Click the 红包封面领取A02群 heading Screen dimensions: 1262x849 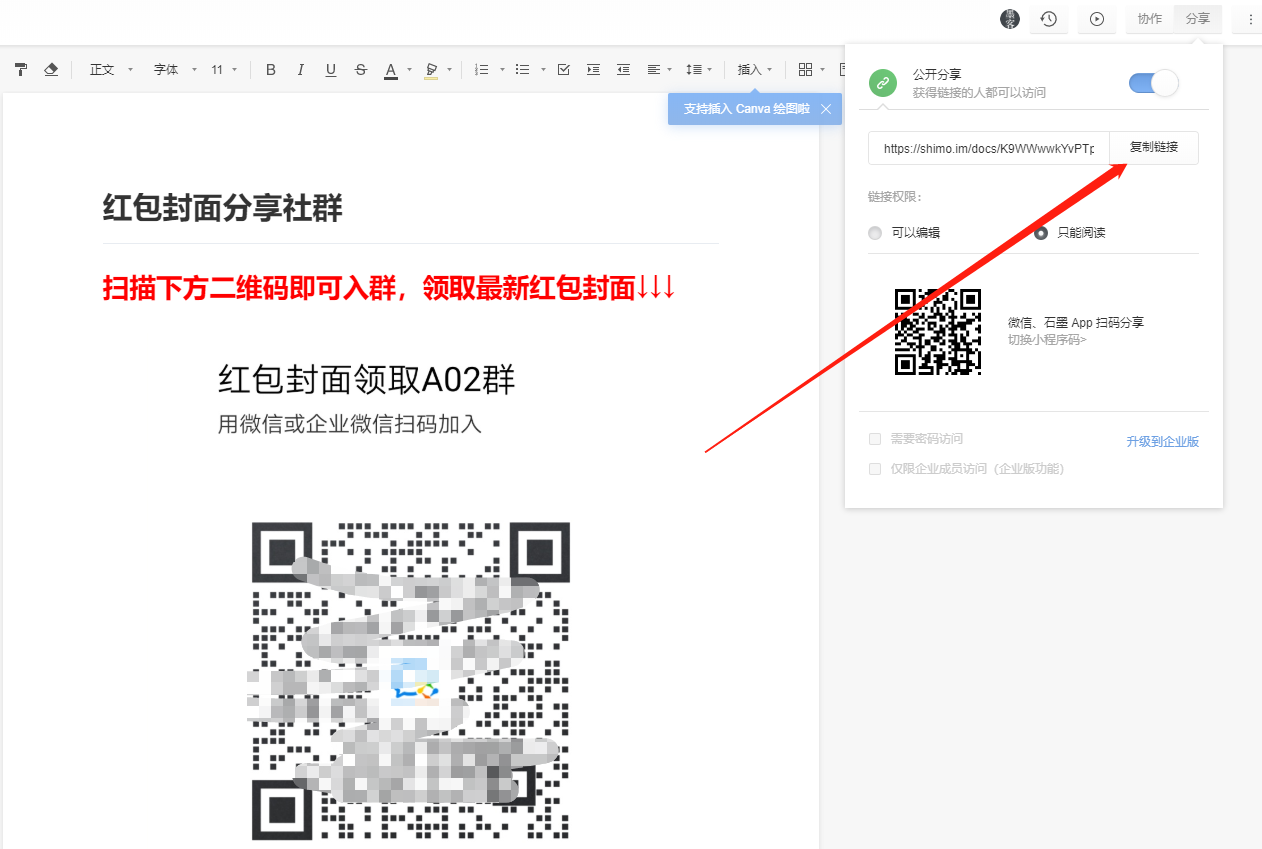coord(367,380)
